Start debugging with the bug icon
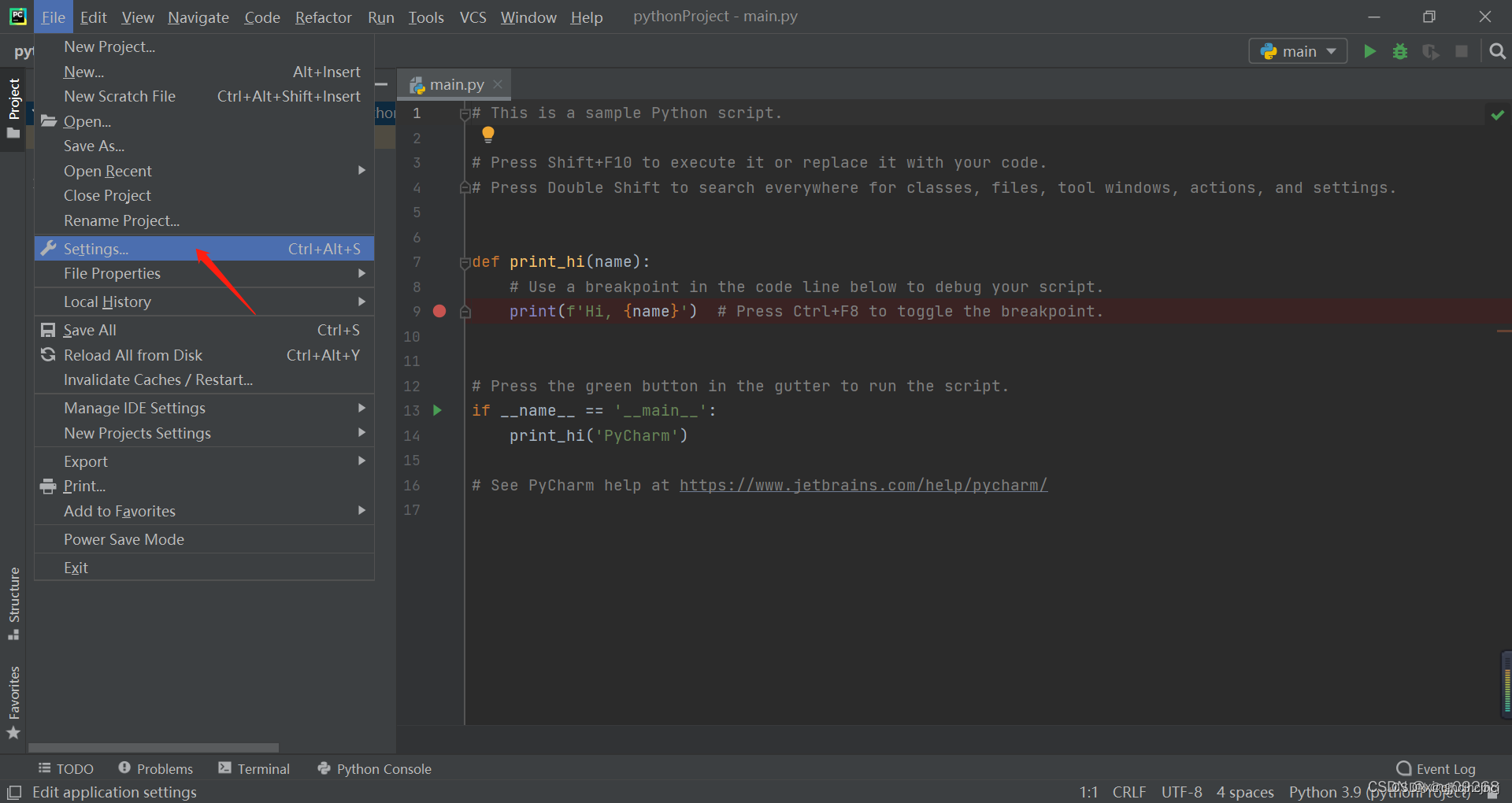1512x803 pixels. pyautogui.click(x=1400, y=51)
